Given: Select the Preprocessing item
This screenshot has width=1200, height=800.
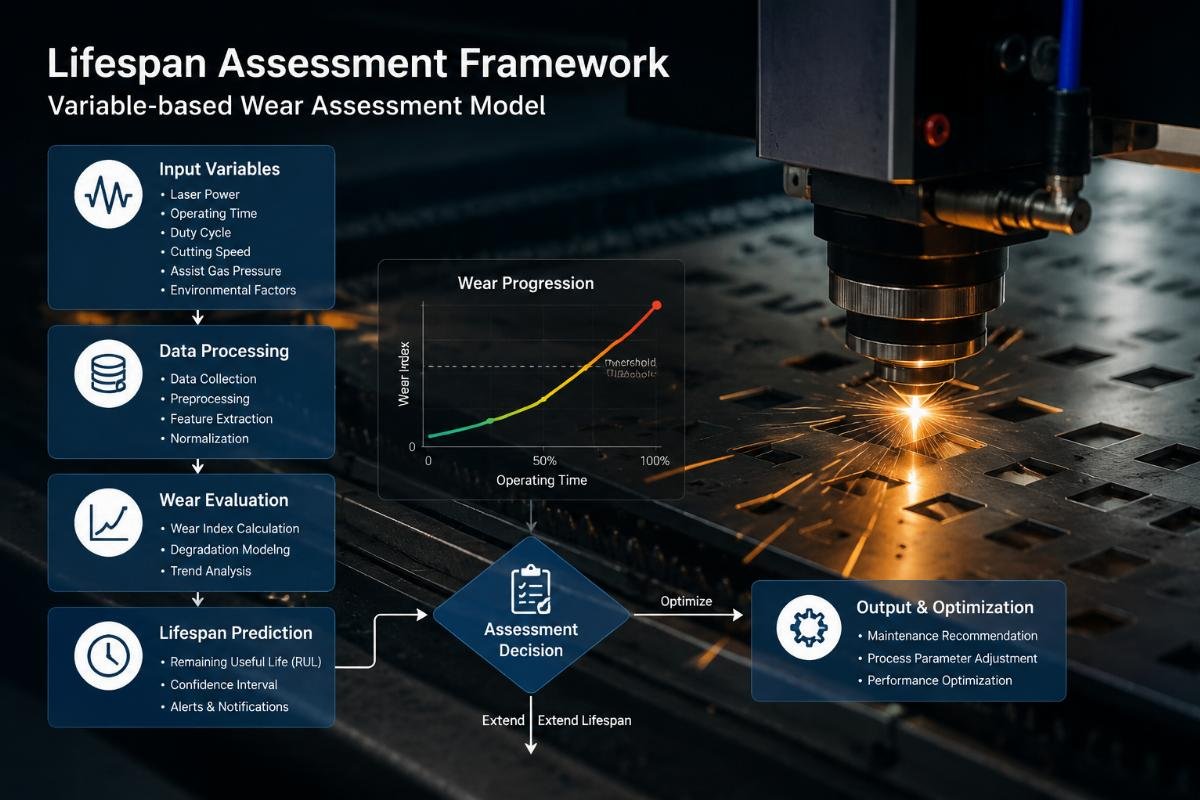Looking at the screenshot, I should coord(208,399).
